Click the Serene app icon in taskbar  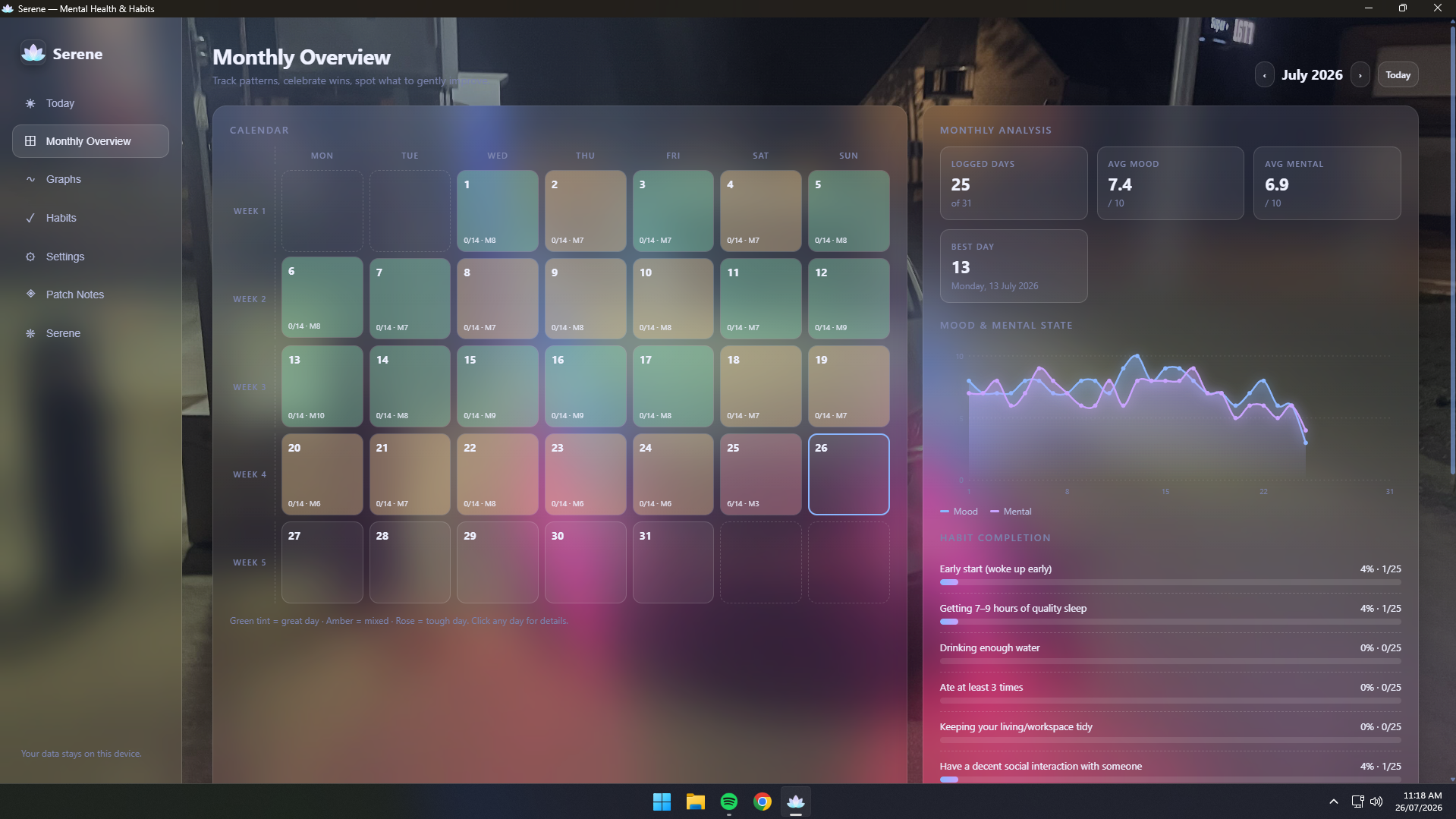(x=795, y=802)
